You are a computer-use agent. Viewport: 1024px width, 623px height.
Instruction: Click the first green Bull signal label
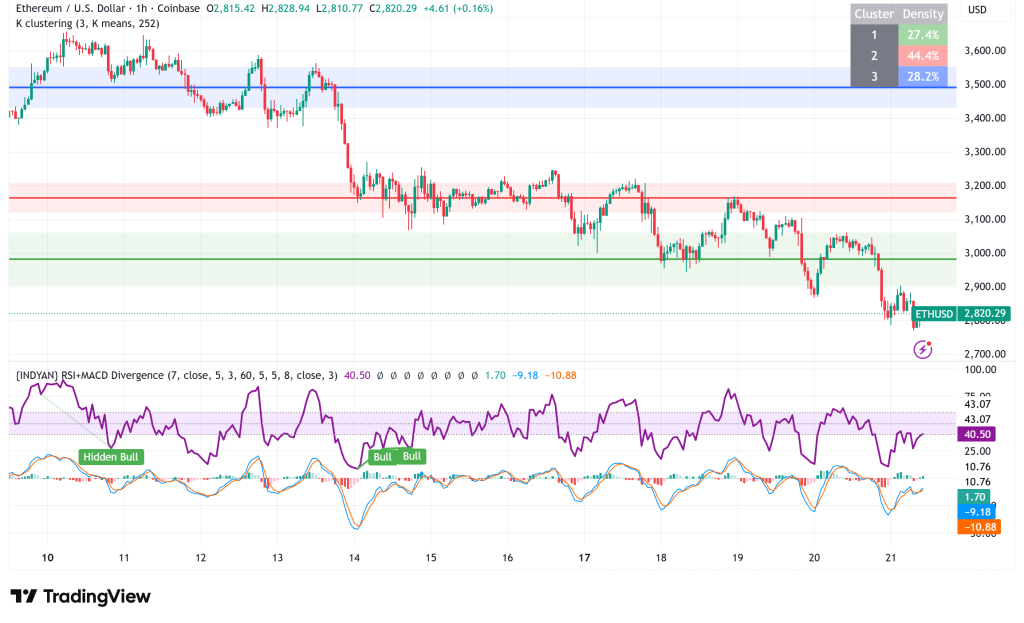pyautogui.click(x=381, y=455)
